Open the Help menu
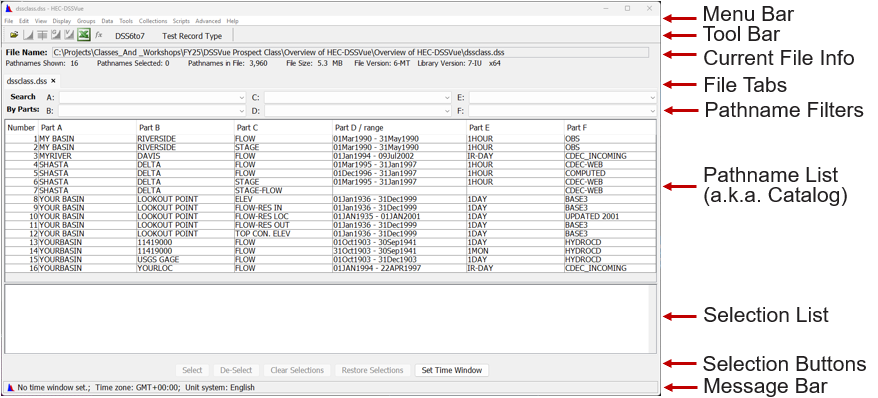The height and width of the screenshot is (398, 878). [232, 21]
